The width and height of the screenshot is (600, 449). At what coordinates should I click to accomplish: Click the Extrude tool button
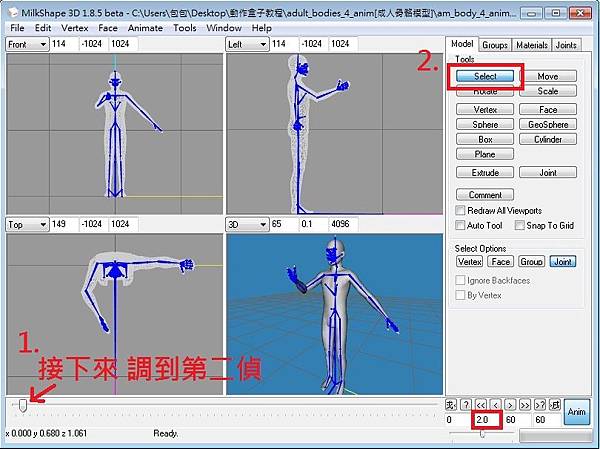pos(485,173)
